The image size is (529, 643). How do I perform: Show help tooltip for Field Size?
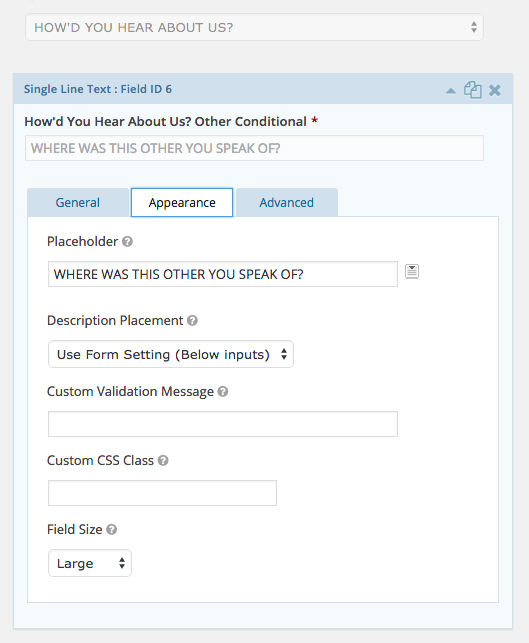click(112, 529)
